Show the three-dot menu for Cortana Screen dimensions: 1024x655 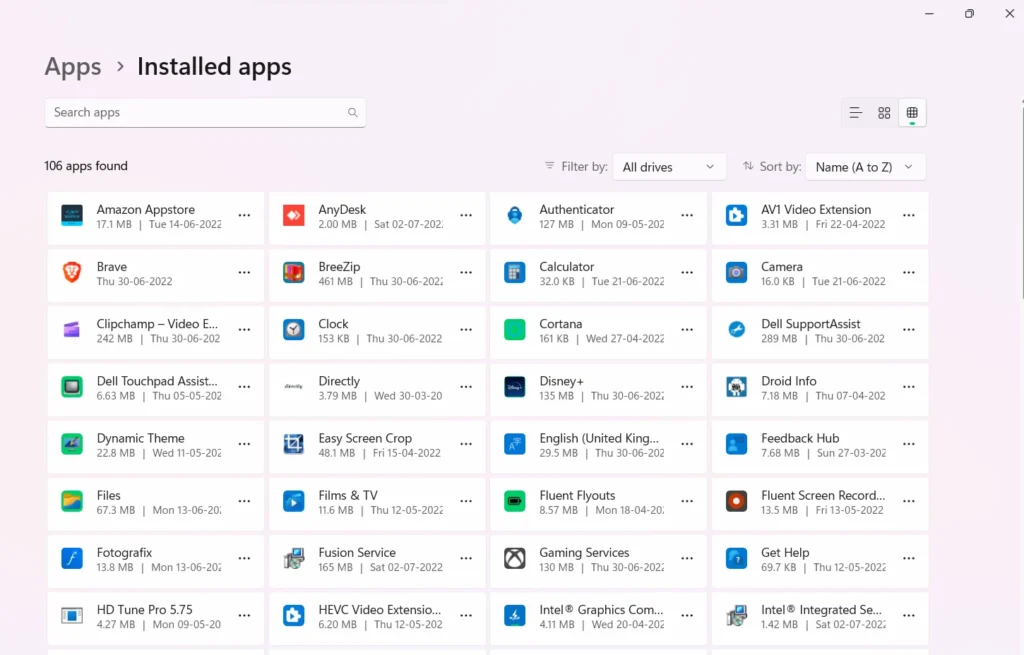pyautogui.click(x=687, y=330)
